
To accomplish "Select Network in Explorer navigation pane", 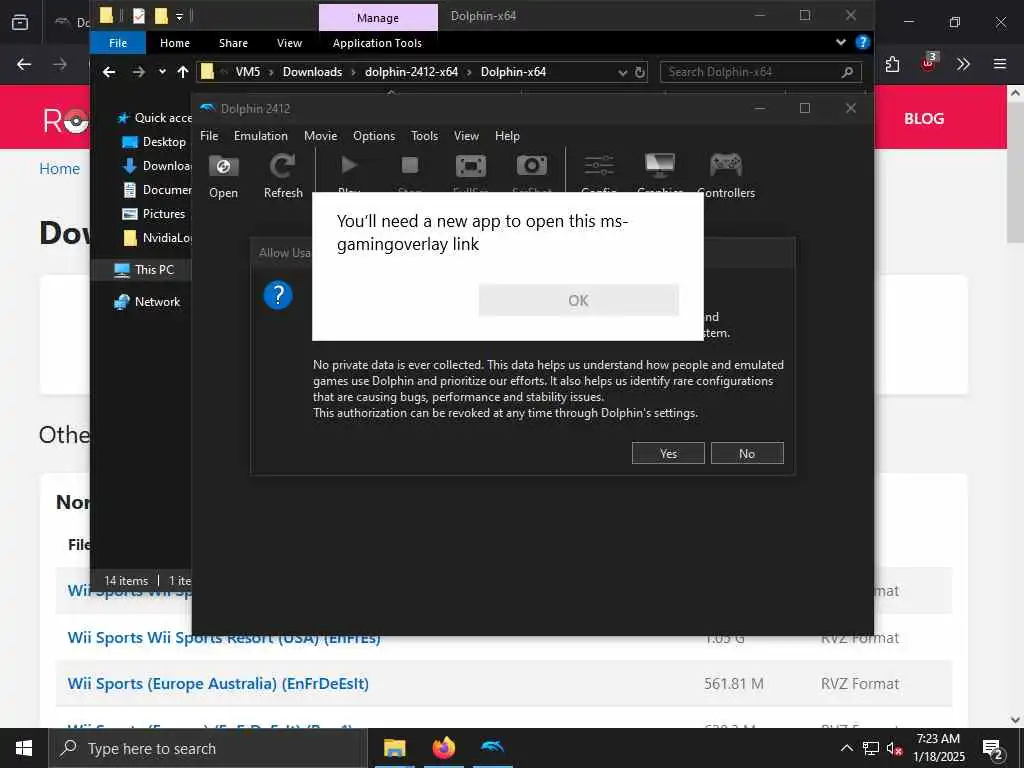I will tap(157, 302).
